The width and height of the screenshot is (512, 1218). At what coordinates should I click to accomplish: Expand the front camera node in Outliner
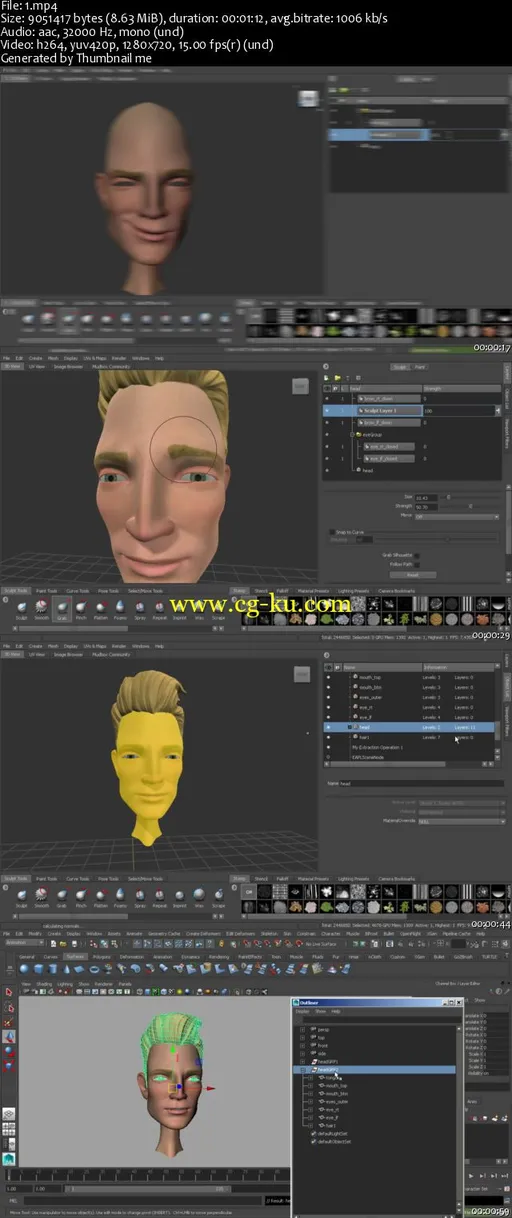click(303, 1045)
